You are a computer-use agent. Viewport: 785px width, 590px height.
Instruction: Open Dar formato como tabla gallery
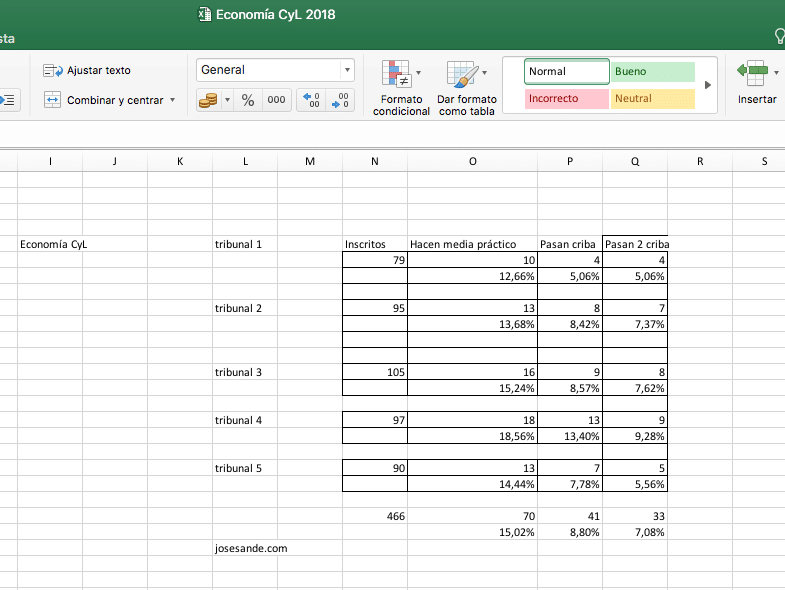(466, 88)
